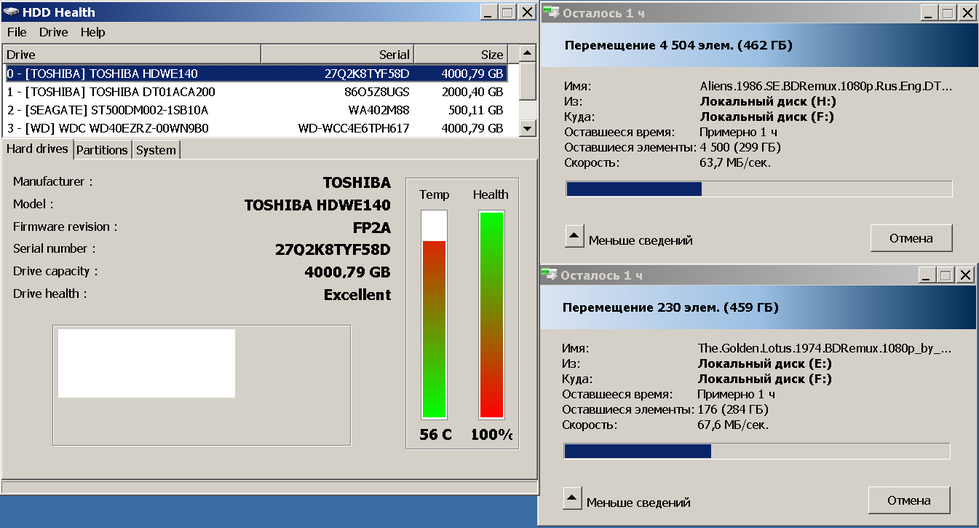Image resolution: width=979 pixels, height=528 pixels.
Task: Click the HDD Health title bar icon
Action: pyautogui.click(x=12, y=12)
